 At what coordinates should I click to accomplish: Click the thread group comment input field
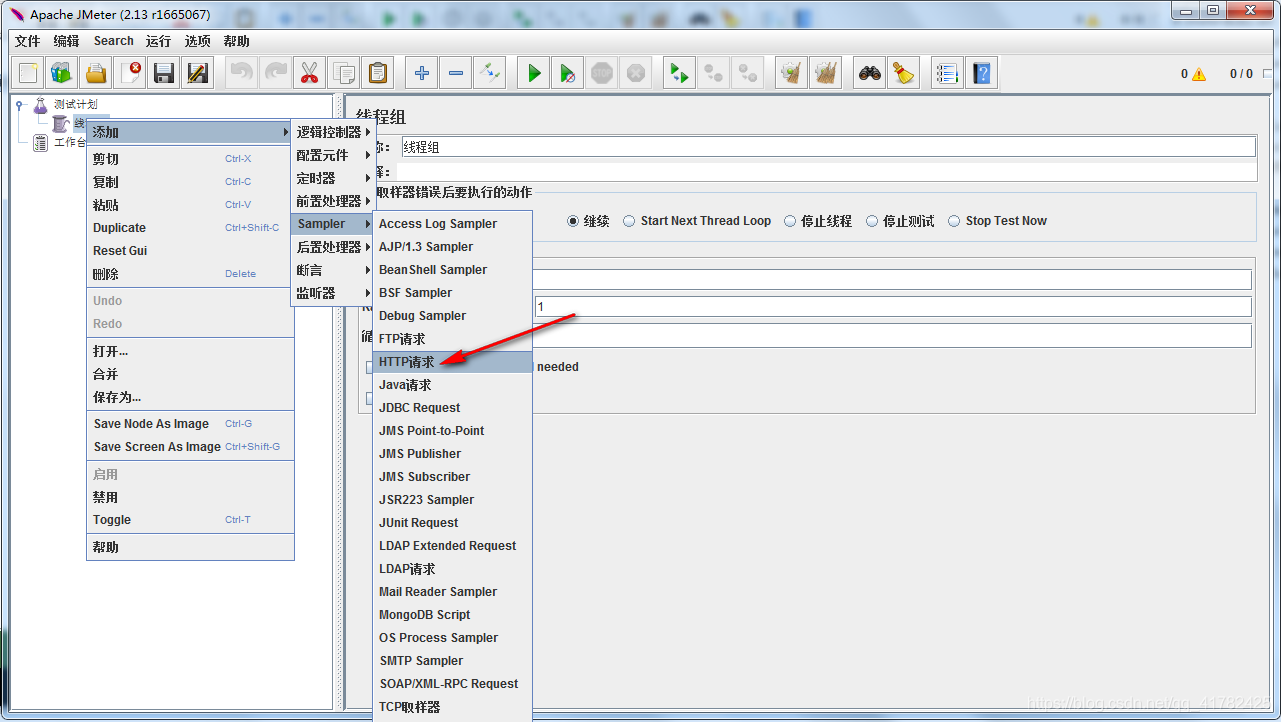tap(826, 172)
